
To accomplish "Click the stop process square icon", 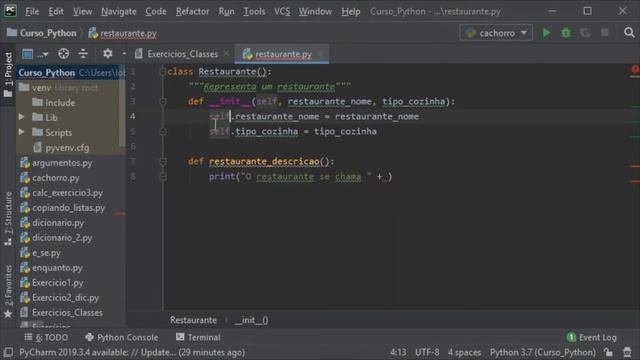I will 604,33.
